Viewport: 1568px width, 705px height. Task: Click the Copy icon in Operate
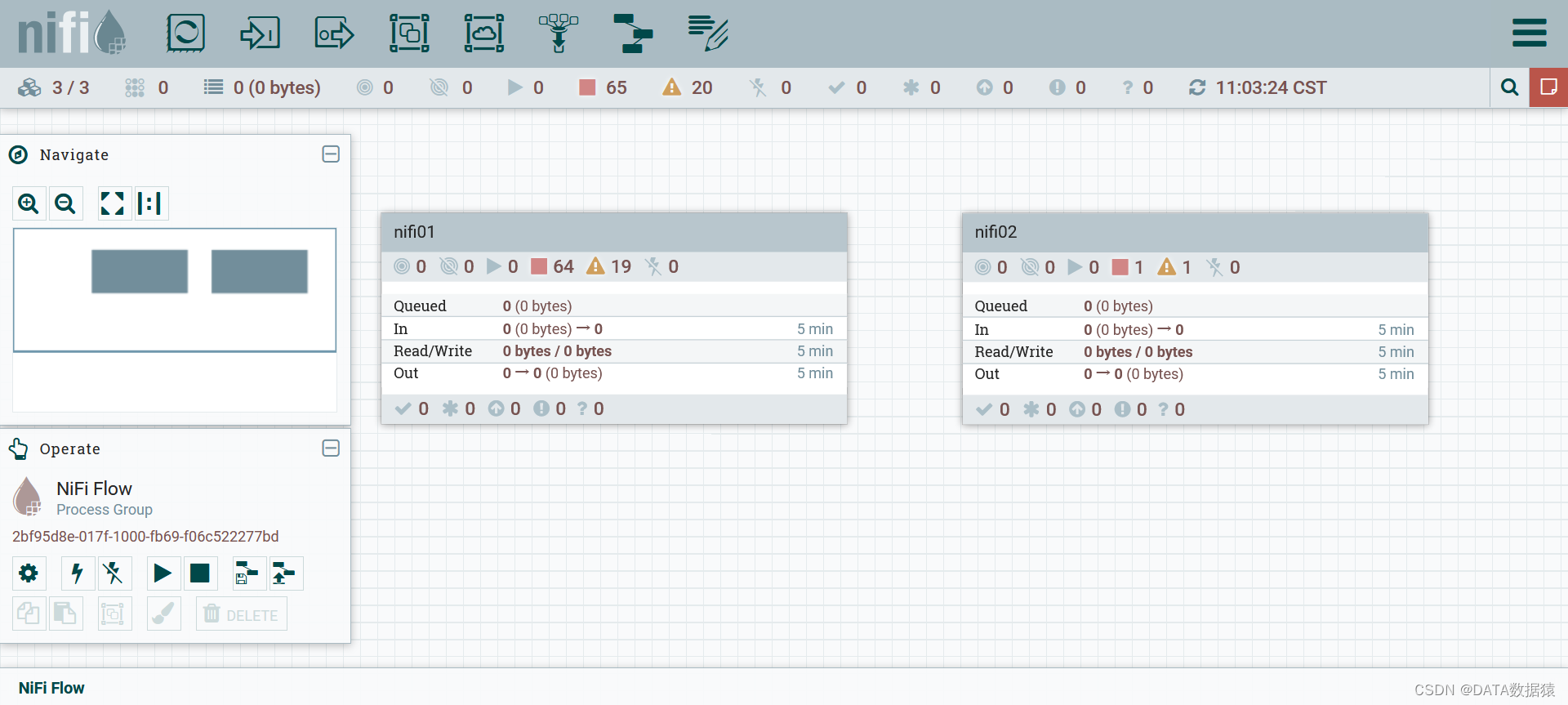point(29,614)
